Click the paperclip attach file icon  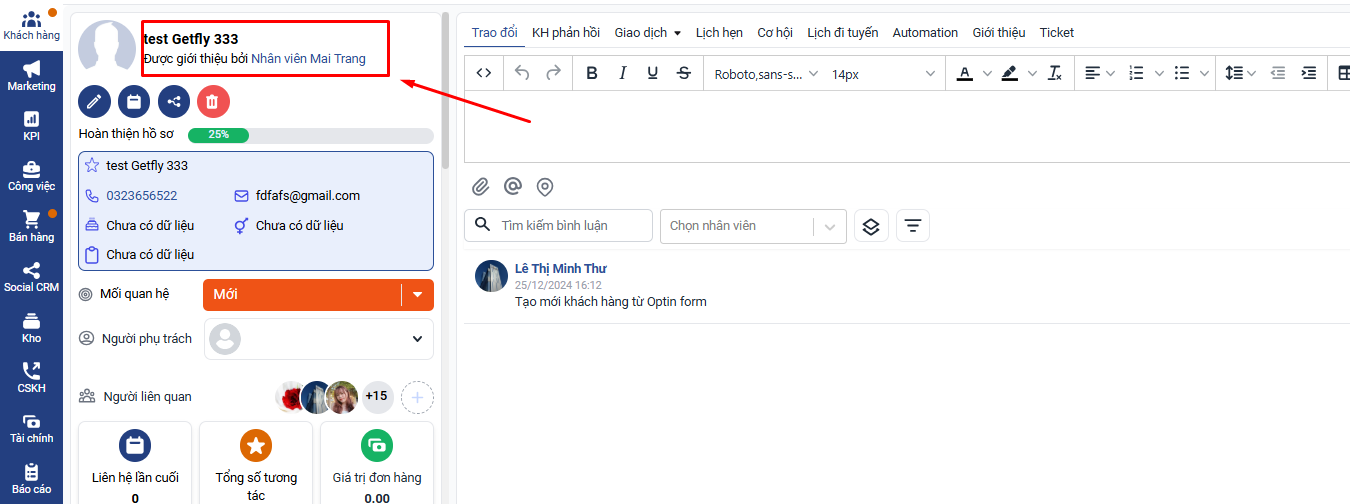481,187
